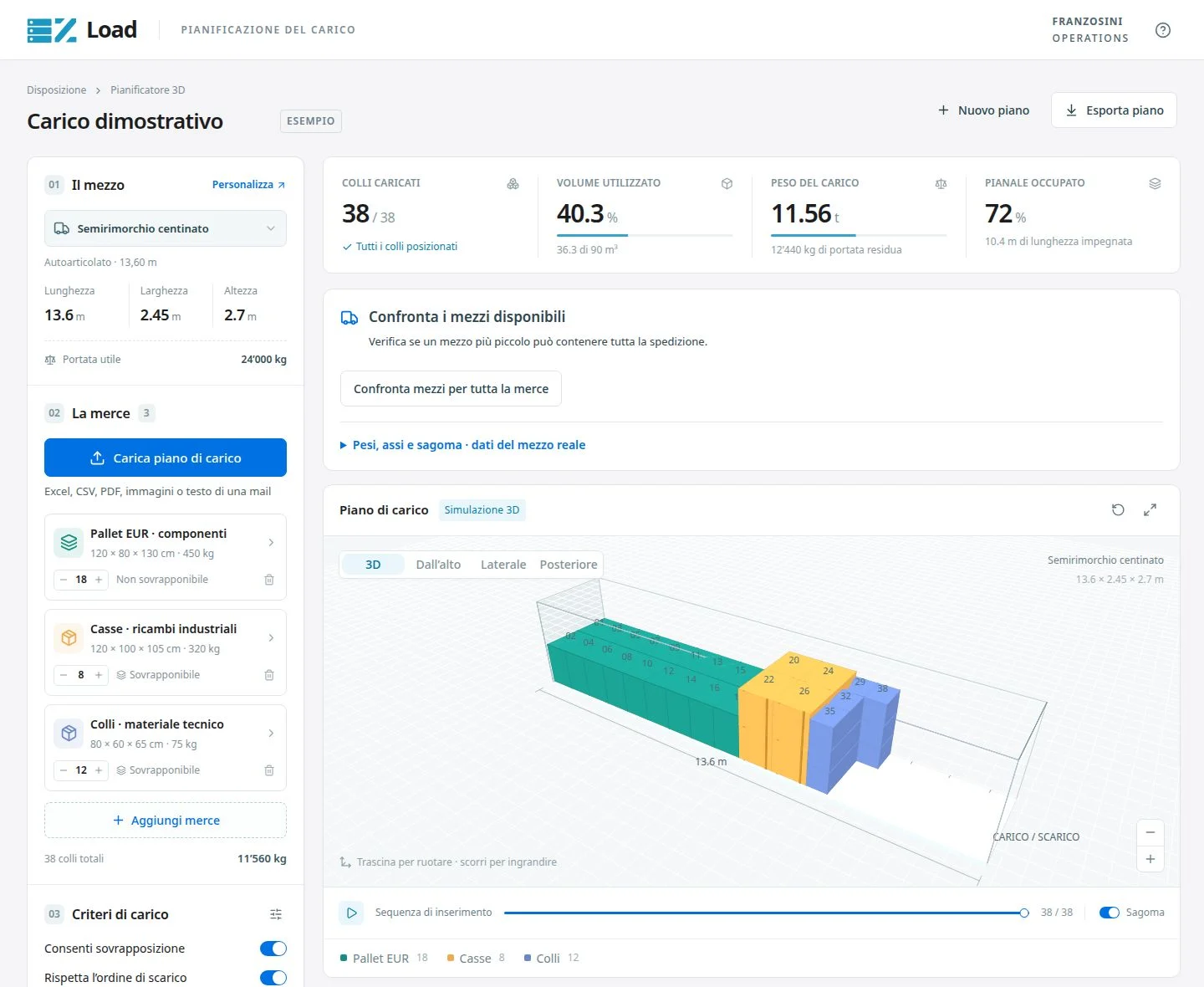This screenshot has height=987, width=1204.
Task: Select the 3D view tab
Action: pos(373,565)
